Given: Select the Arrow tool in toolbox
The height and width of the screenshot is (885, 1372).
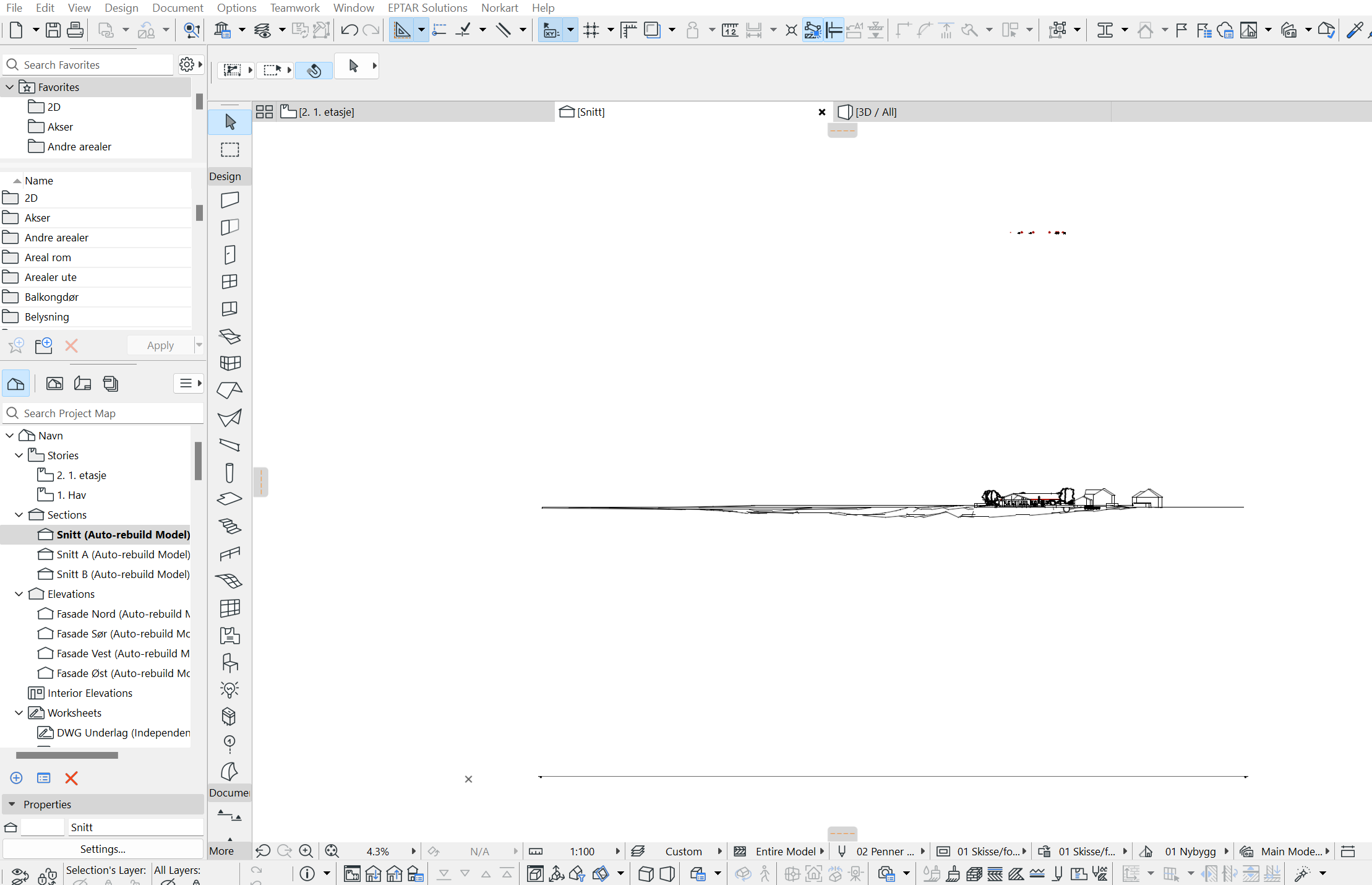Looking at the screenshot, I should tap(230, 122).
